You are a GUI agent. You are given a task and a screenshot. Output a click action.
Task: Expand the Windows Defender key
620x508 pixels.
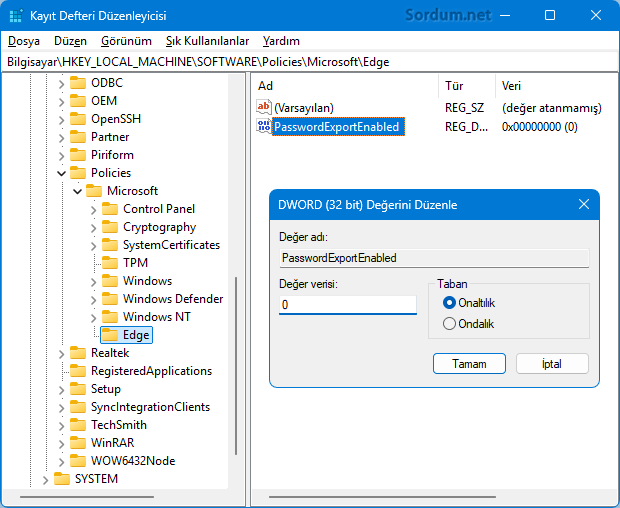tap(93, 300)
